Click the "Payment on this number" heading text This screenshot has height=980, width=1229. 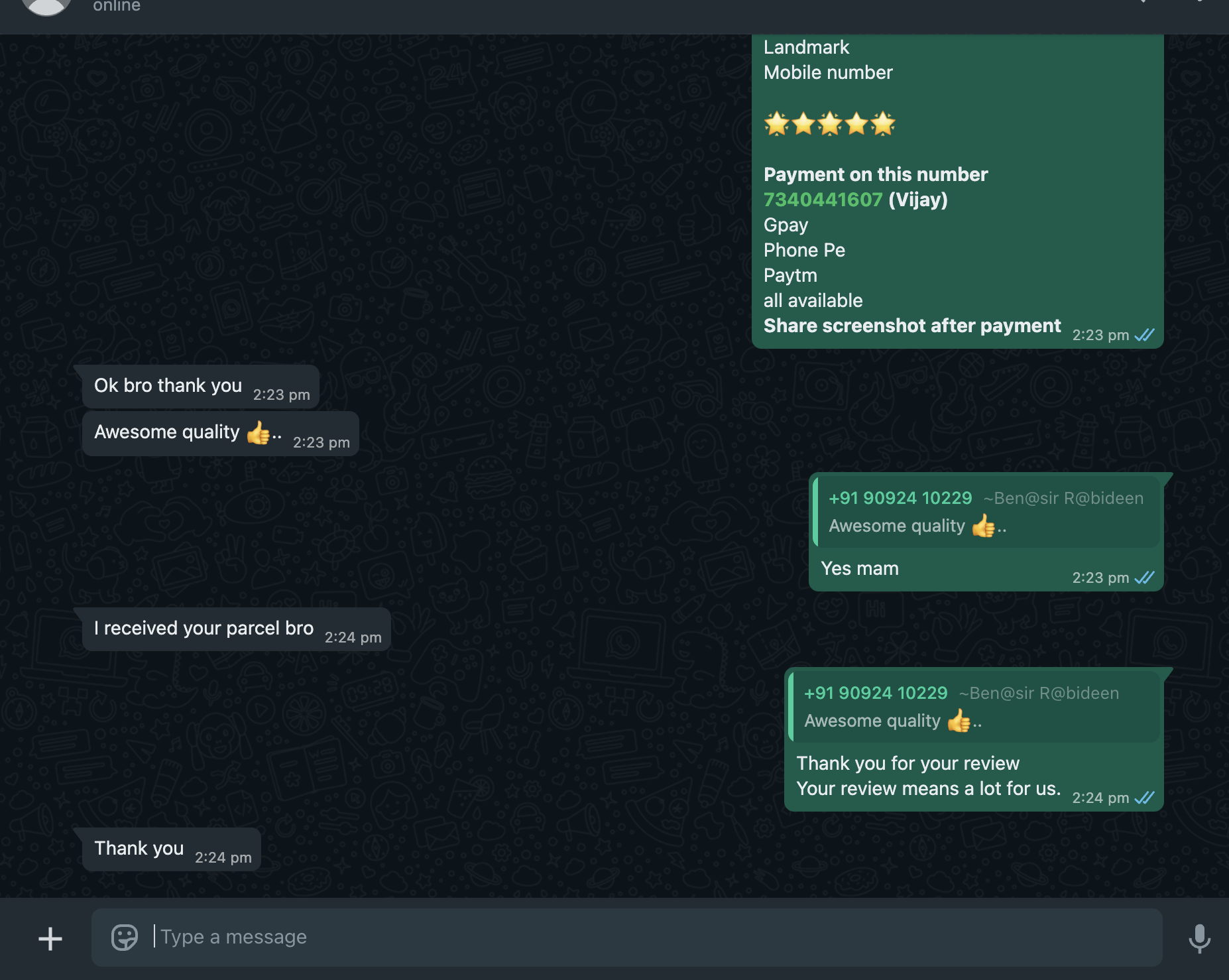click(875, 175)
